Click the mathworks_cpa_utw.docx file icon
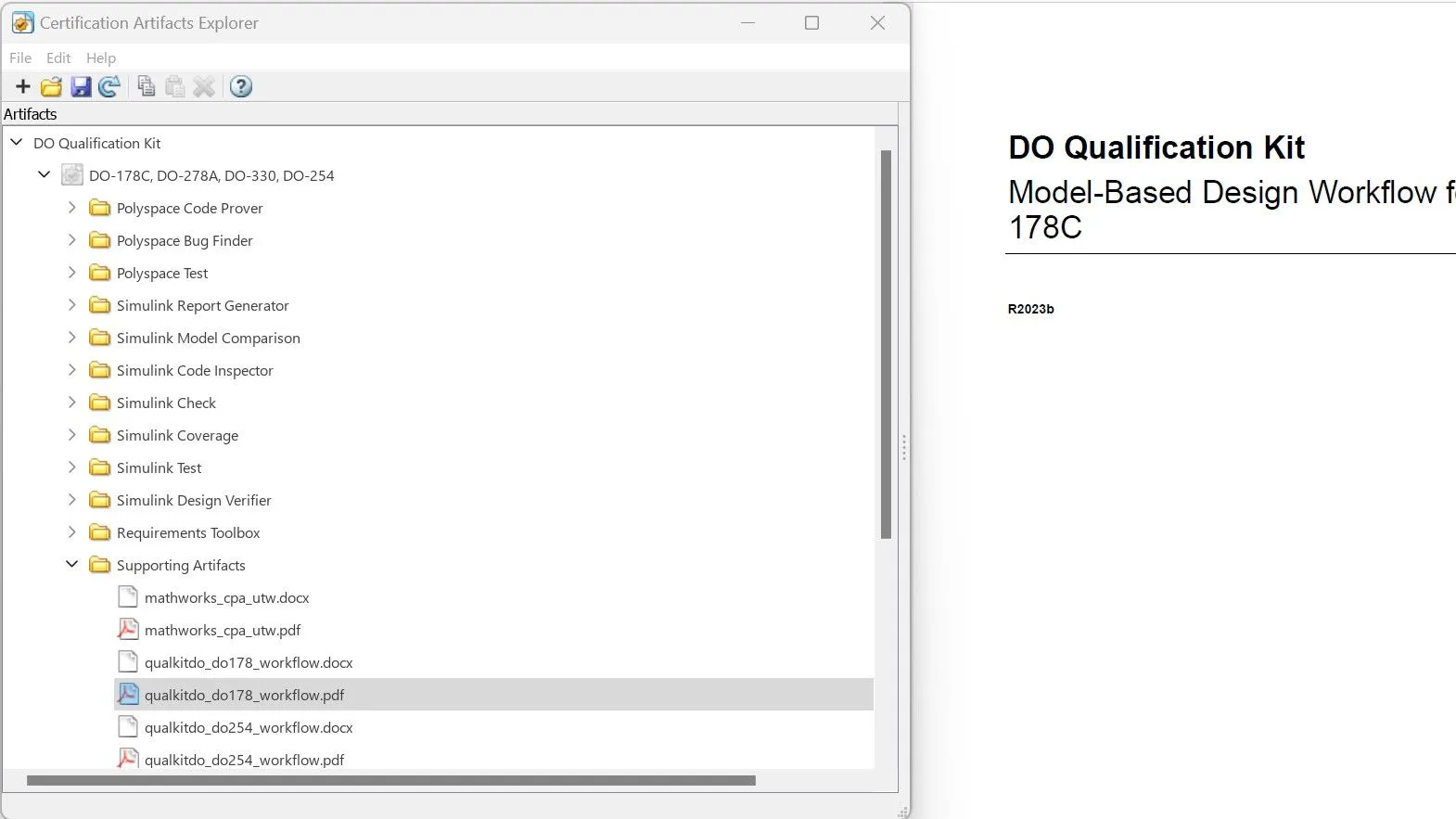The height and width of the screenshot is (819, 1456). (x=128, y=596)
